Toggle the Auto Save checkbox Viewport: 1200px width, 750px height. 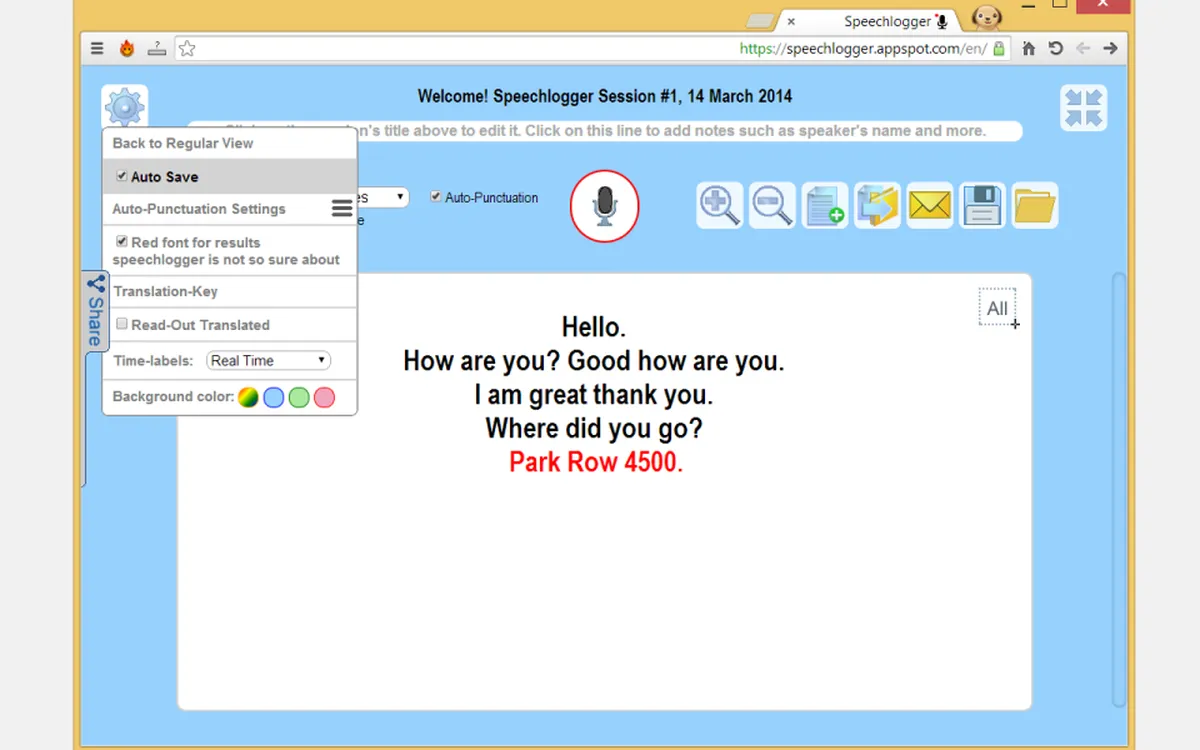[122, 175]
